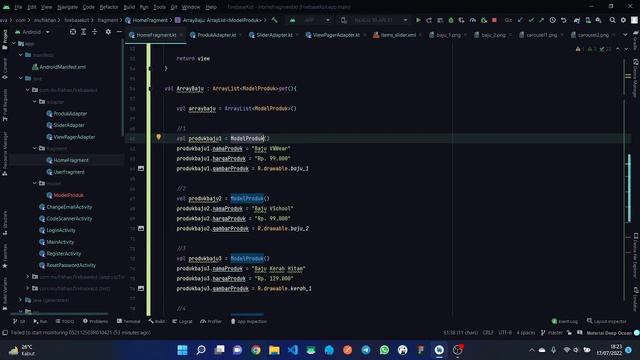Open the Event Log
The image size is (640, 360).
(x=564, y=322)
